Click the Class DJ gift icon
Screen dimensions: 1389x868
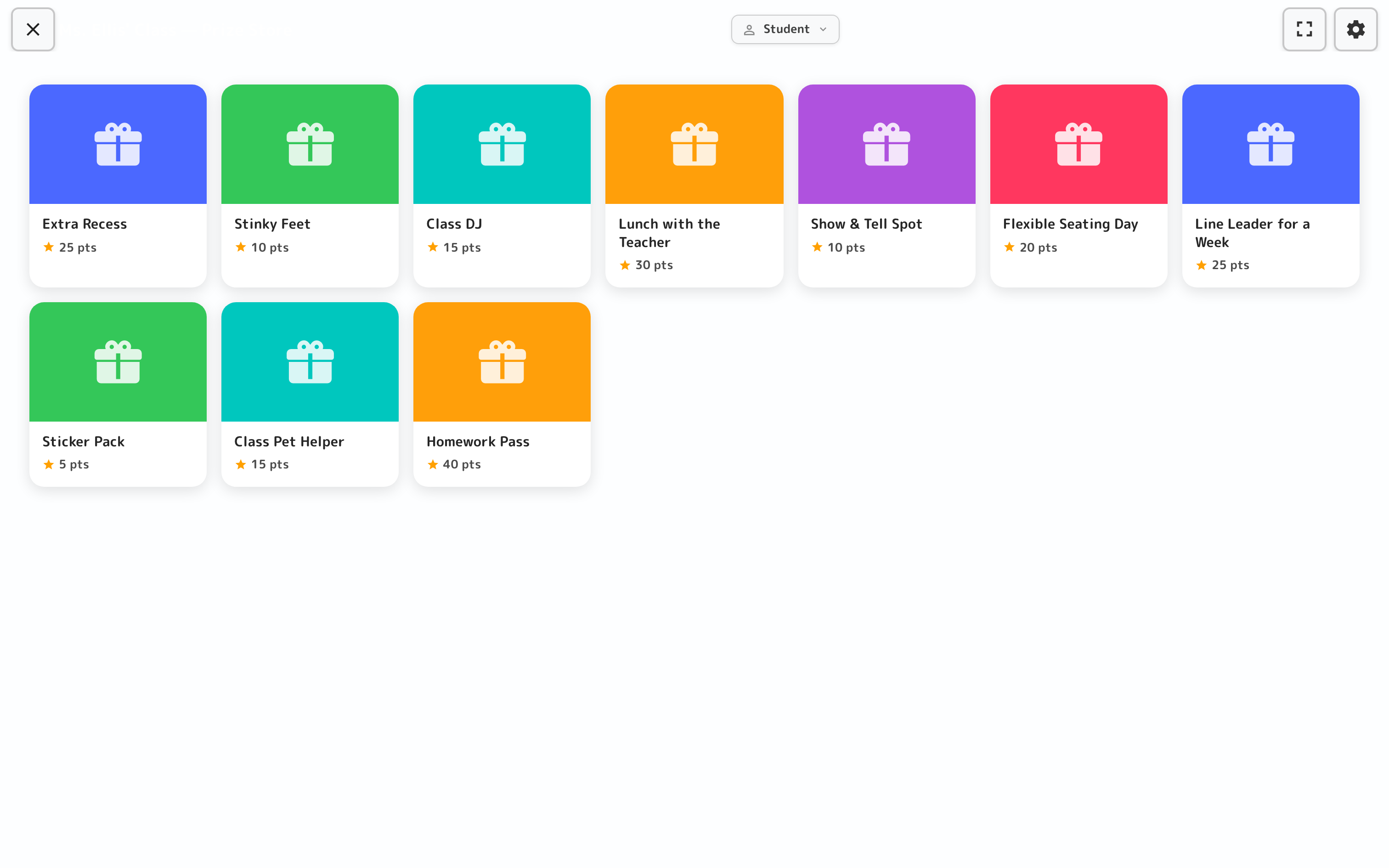tap(502, 144)
